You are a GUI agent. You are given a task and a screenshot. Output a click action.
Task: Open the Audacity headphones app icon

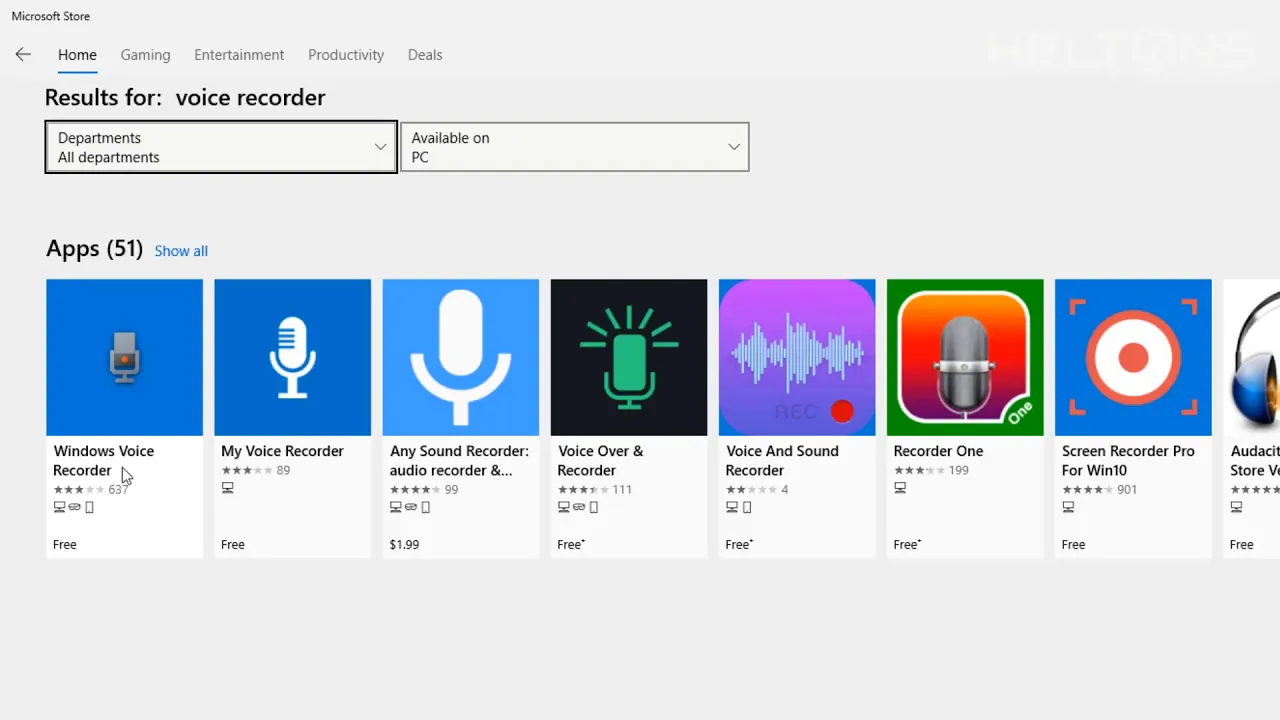coord(1251,357)
